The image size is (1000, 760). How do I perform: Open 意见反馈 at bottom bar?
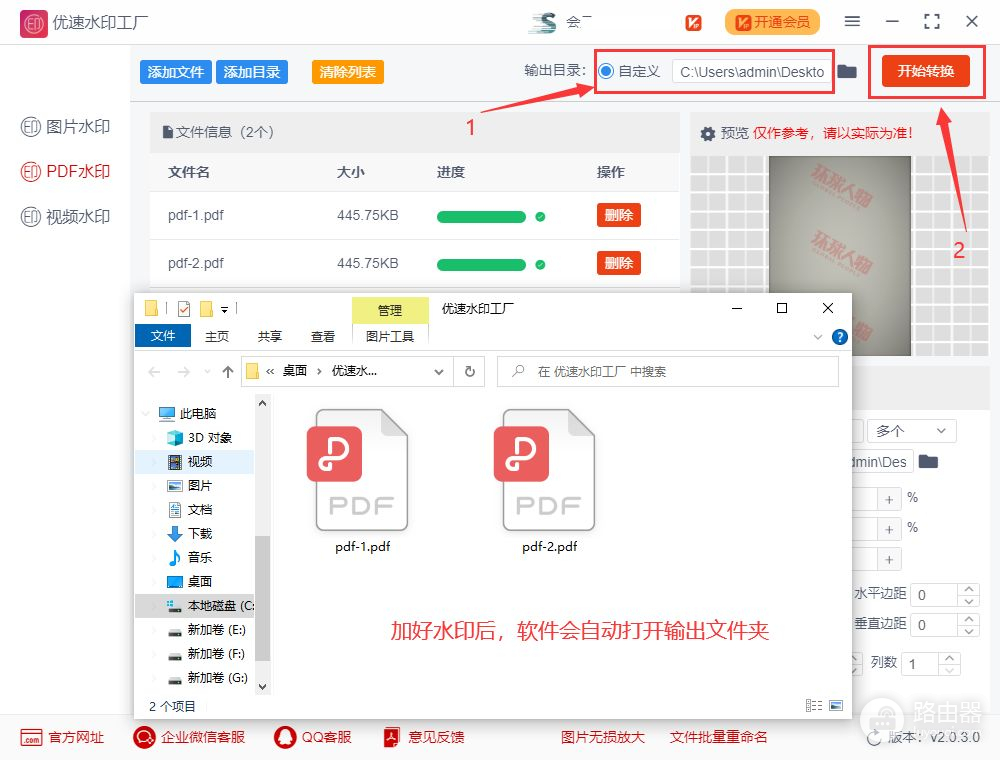(424, 737)
